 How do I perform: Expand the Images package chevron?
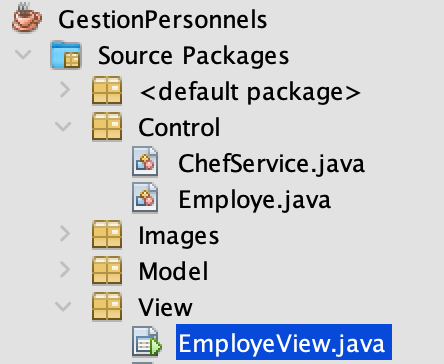(x=65, y=234)
